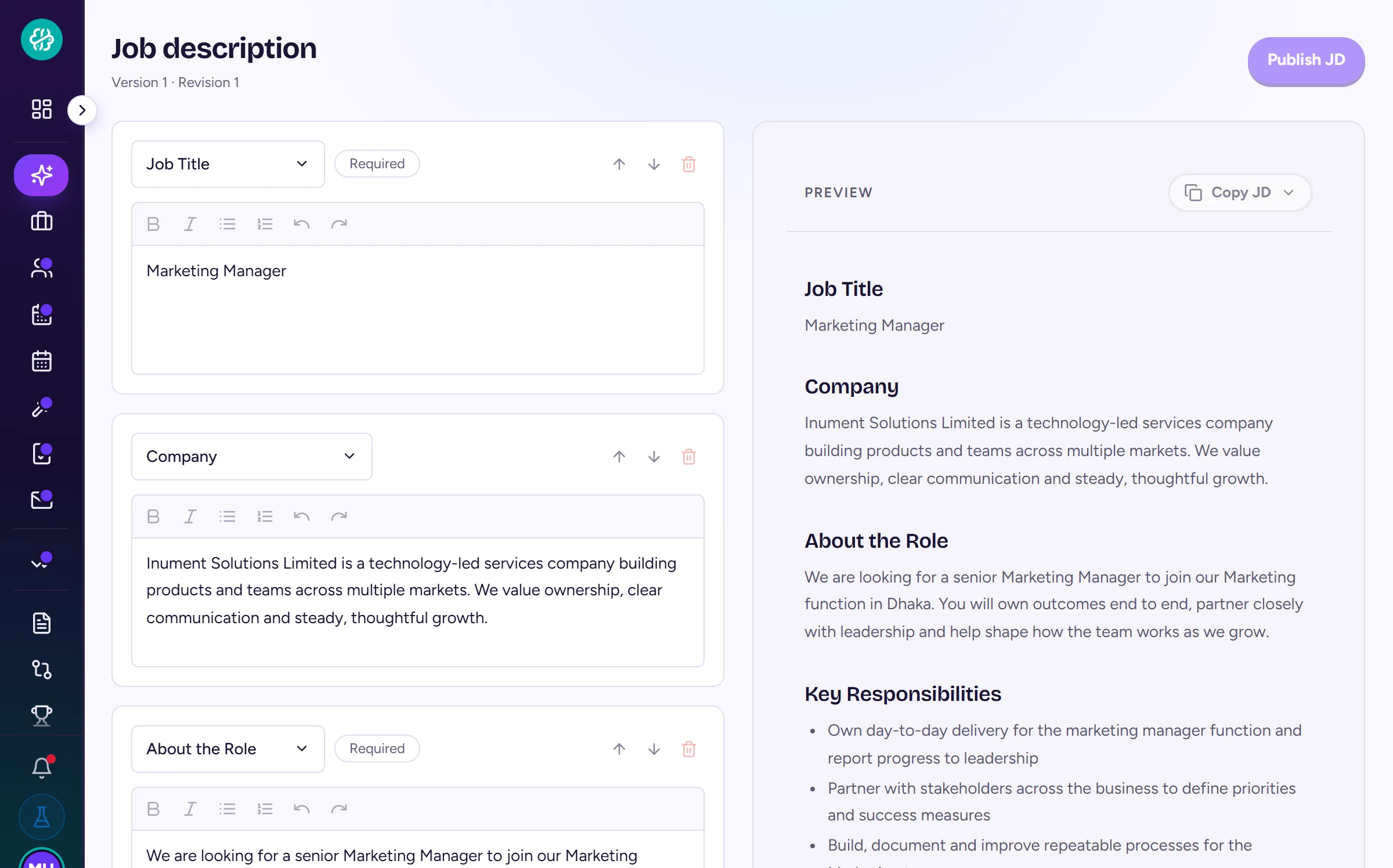Delete the Company section

[x=689, y=457]
